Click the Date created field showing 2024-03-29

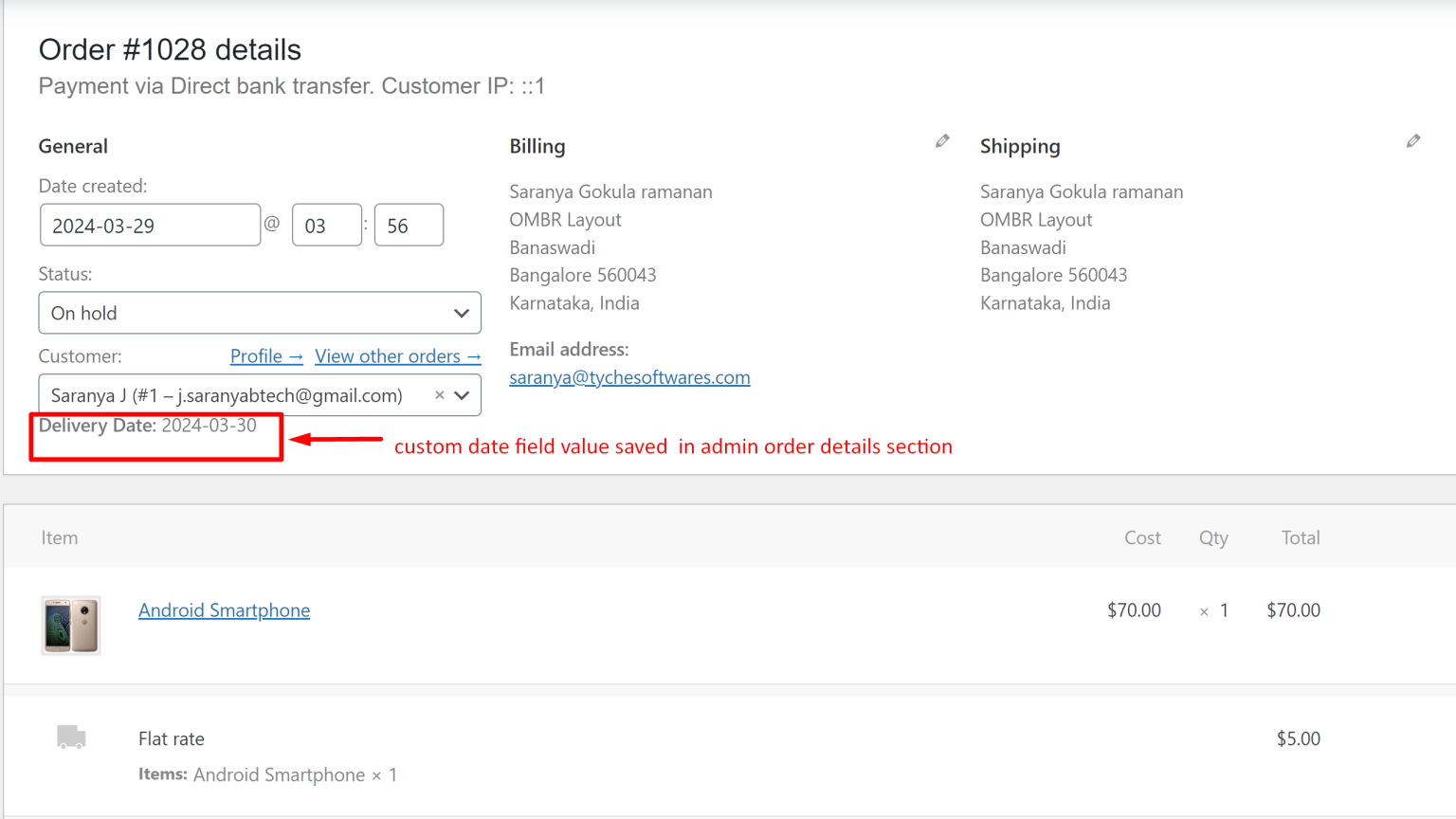coord(150,225)
